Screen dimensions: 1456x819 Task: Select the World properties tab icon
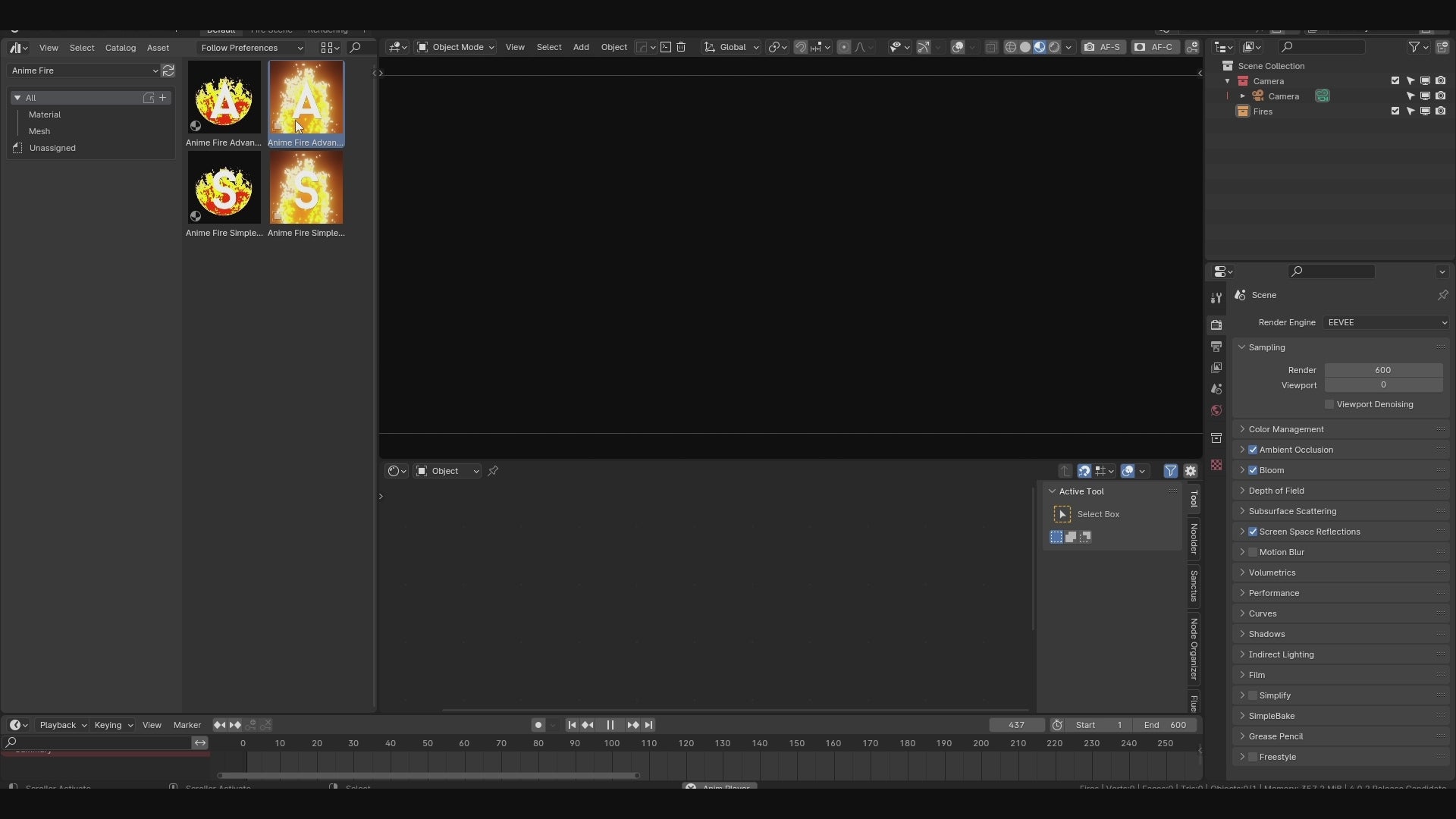click(x=1216, y=410)
